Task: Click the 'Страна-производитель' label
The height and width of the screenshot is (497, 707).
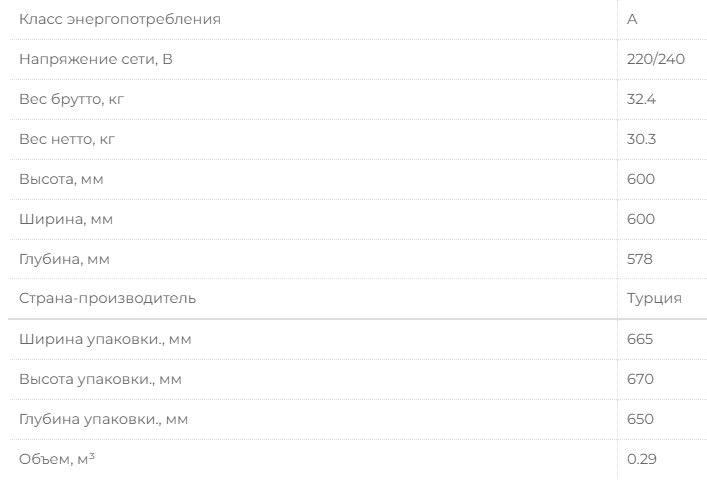Action: click(108, 298)
